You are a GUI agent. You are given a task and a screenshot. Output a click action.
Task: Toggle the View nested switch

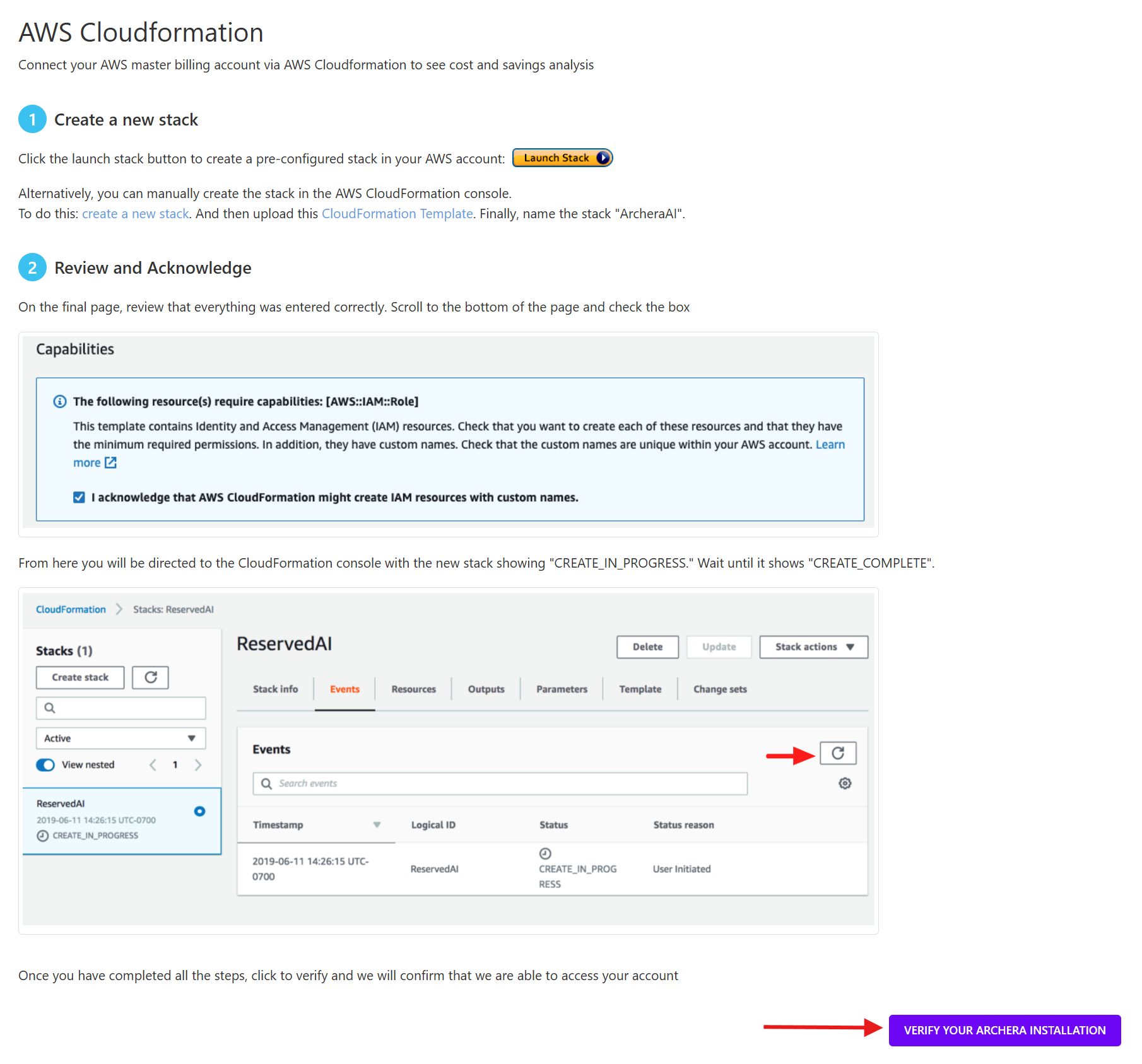click(45, 765)
